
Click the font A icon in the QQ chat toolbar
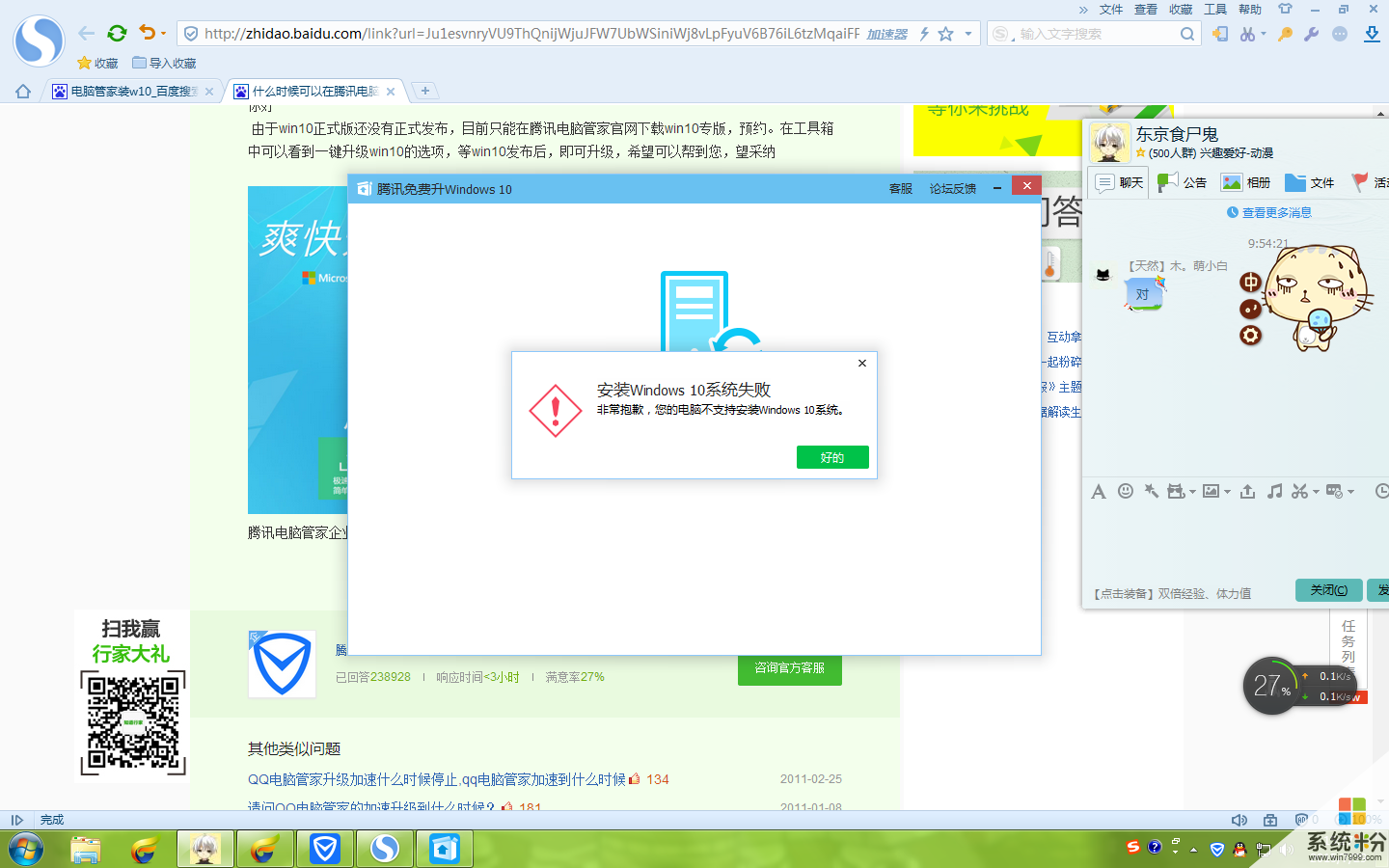pyautogui.click(x=1098, y=492)
